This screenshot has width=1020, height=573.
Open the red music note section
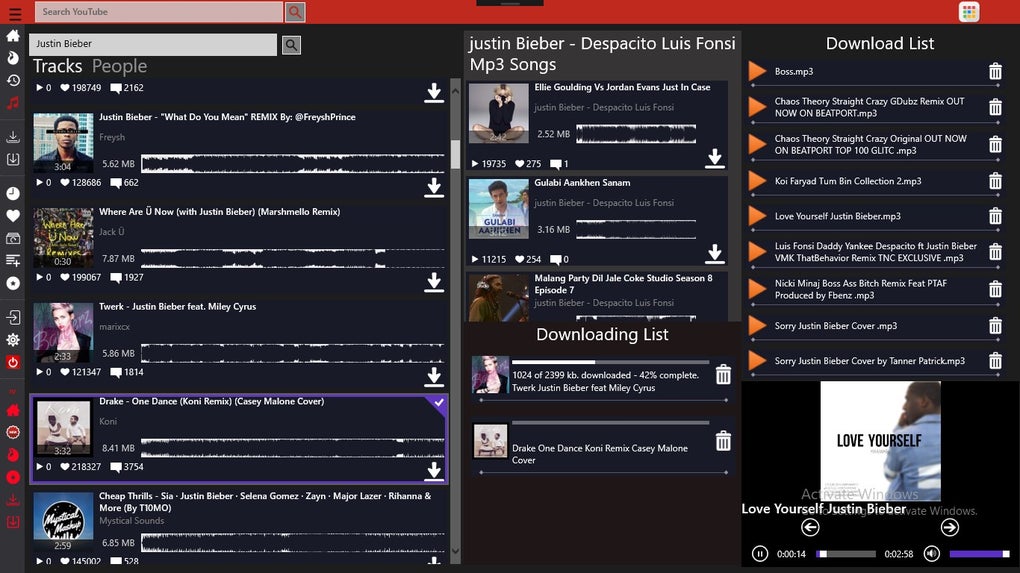pyautogui.click(x=13, y=103)
